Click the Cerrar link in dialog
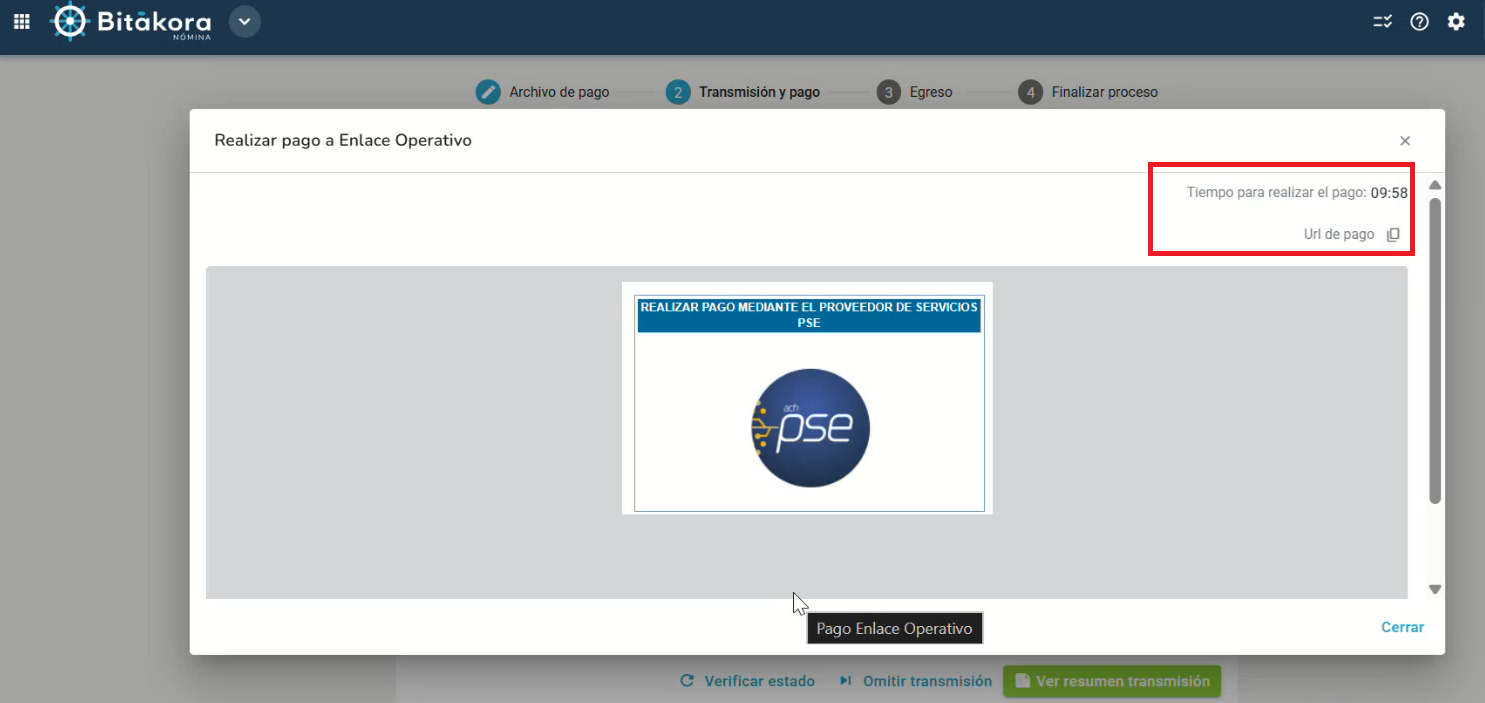 [x=1402, y=627]
